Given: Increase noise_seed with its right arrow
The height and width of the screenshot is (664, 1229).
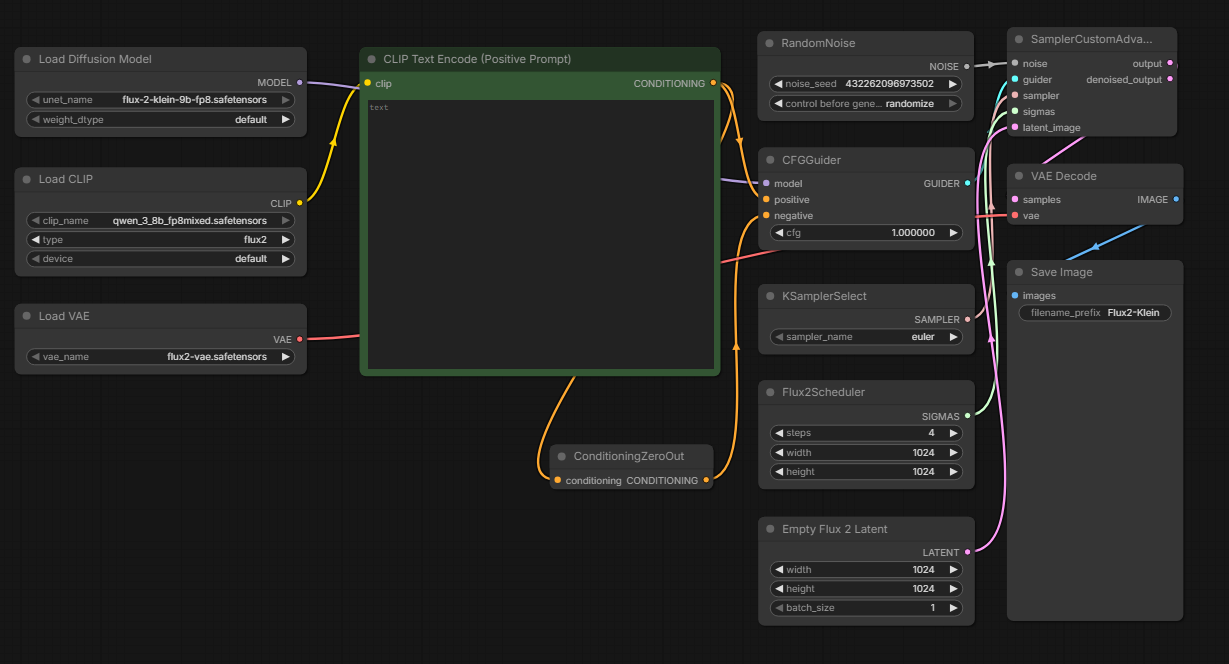Looking at the screenshot, I should [953, 84].
